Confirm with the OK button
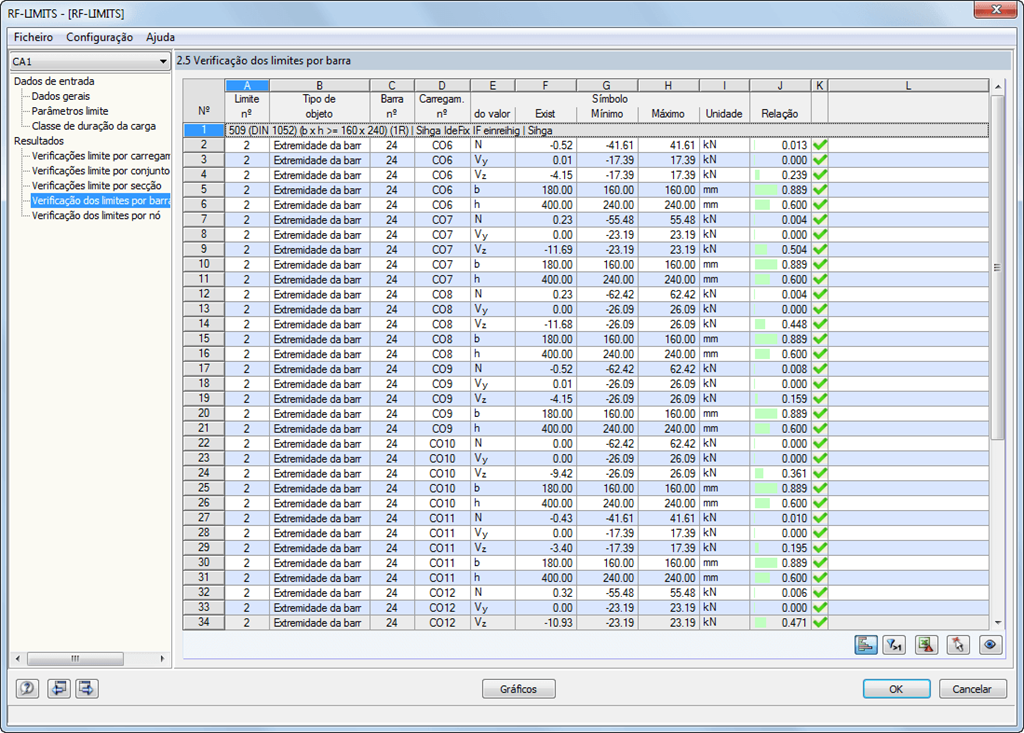The width and height of the screenshot is (1024, 733). click(896, 689)
